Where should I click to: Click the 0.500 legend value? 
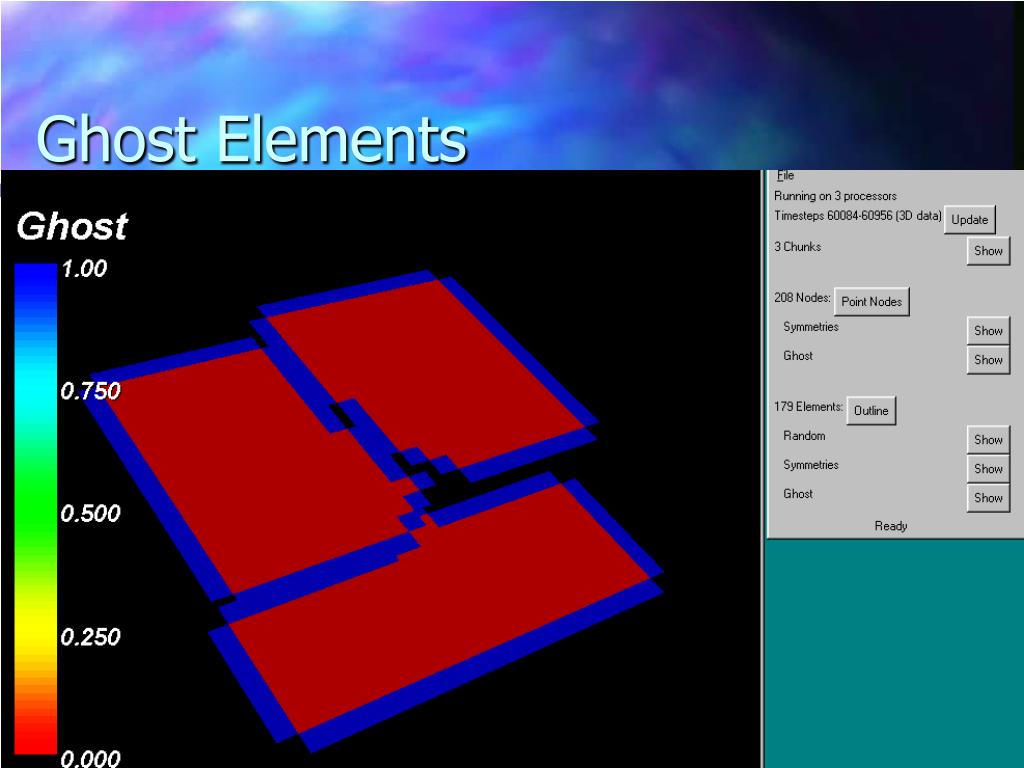pos(90,513)
